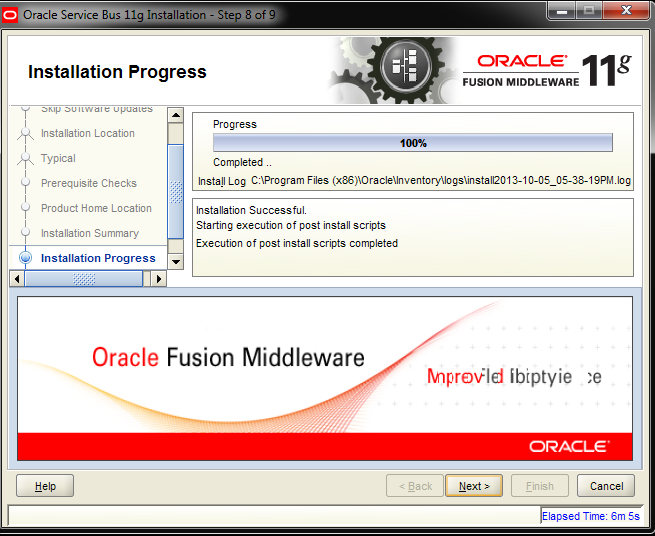Click steps list scroll down arrow
Screen dimensions: 655x536
pyautogui.click(x=176, y=262)
